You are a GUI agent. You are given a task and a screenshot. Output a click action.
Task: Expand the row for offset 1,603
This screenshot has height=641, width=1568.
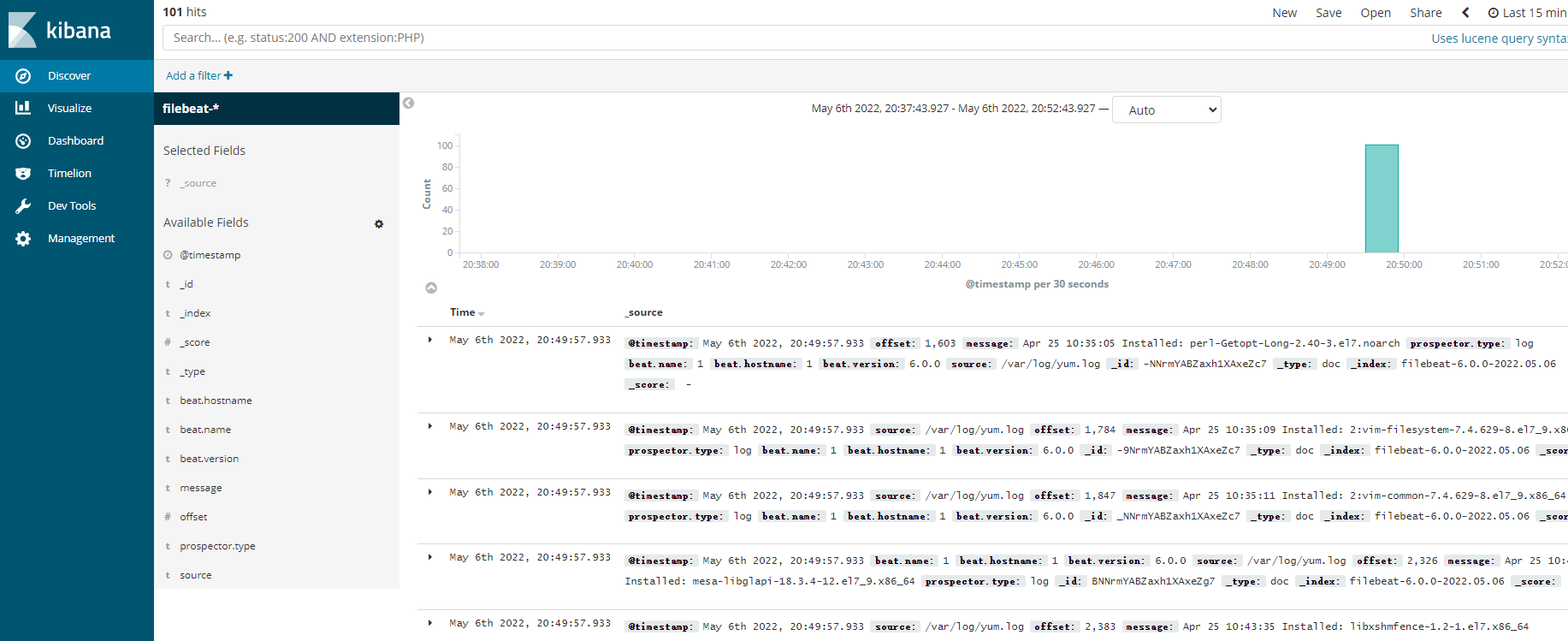point(430,340)
